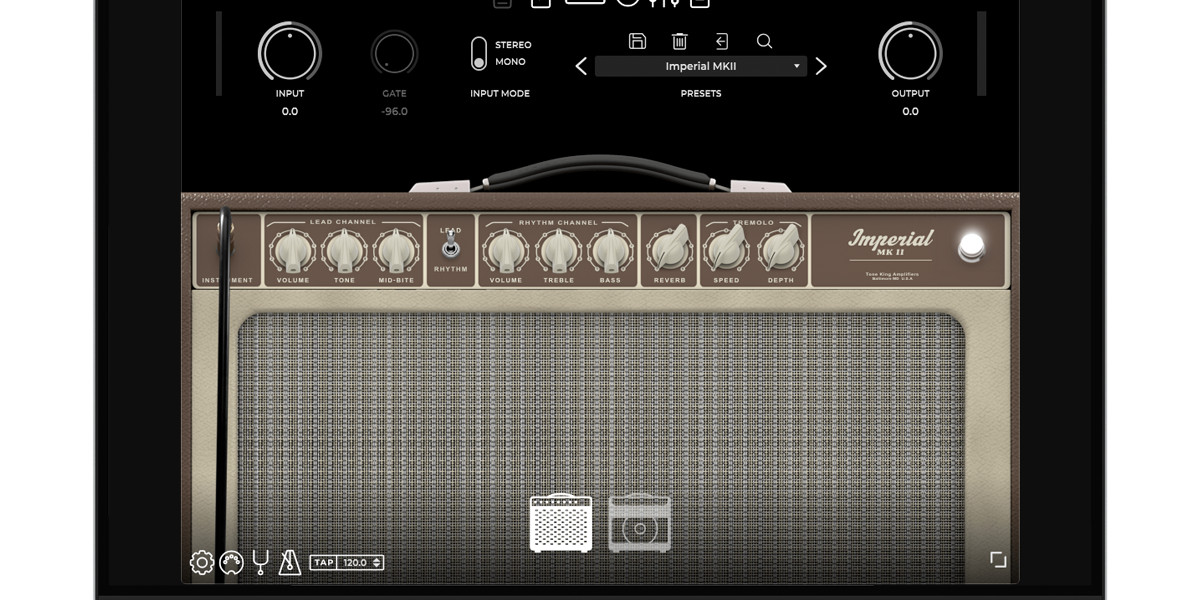
Task: Delete the preset using the trash icon
Action: point(680,41)
